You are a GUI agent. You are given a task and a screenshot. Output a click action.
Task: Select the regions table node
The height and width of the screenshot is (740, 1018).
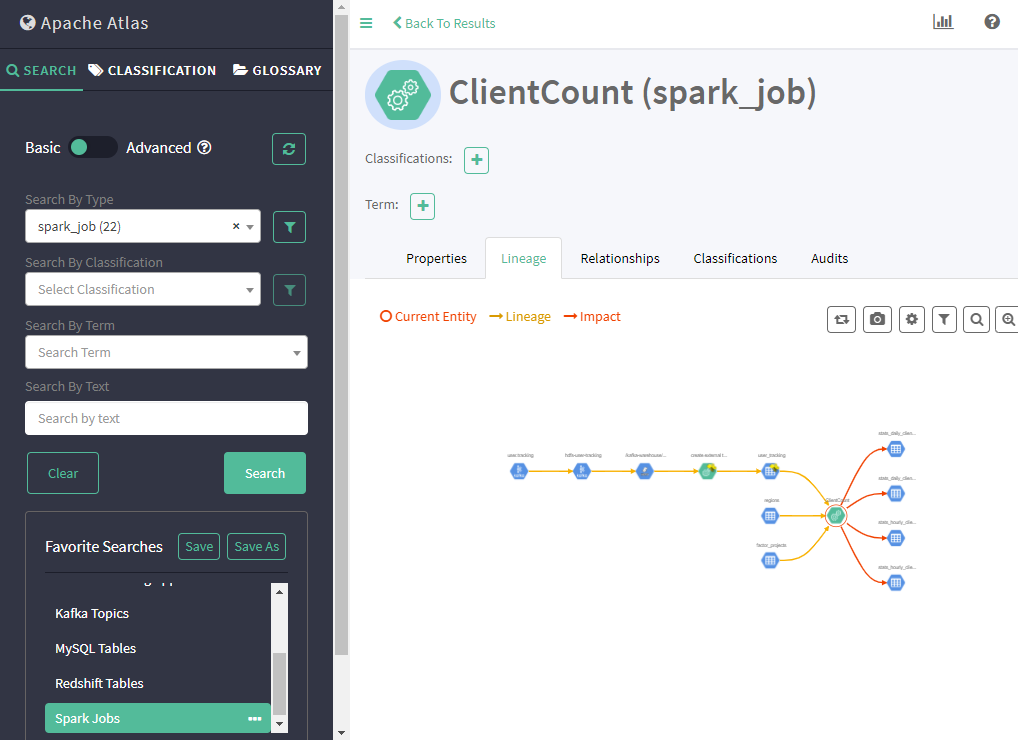click(x=770, y=516)
